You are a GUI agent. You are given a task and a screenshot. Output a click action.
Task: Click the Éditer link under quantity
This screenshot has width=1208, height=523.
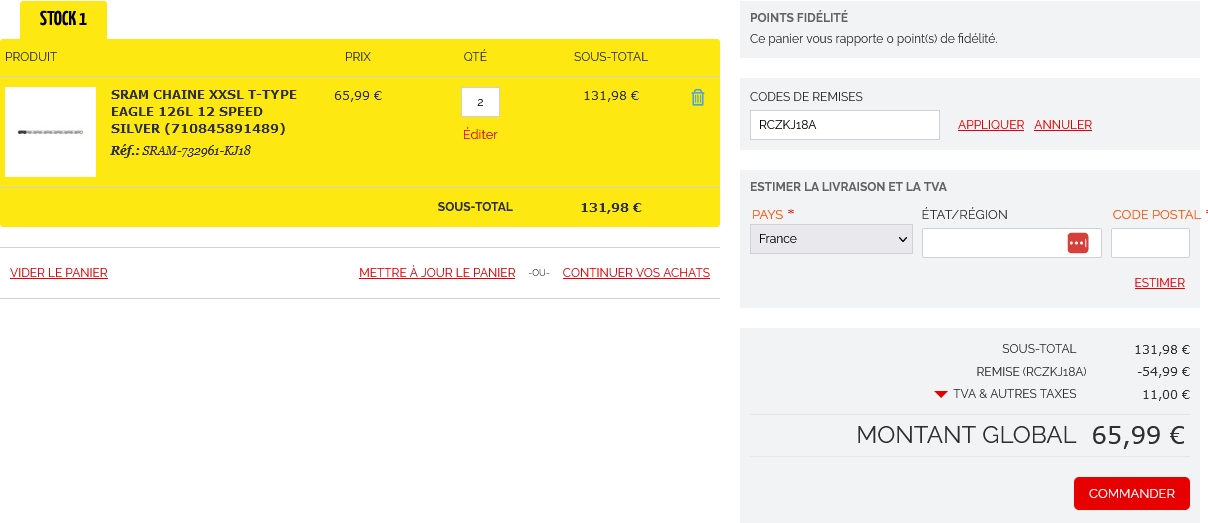pyautogui.click(x=480, y=135)
